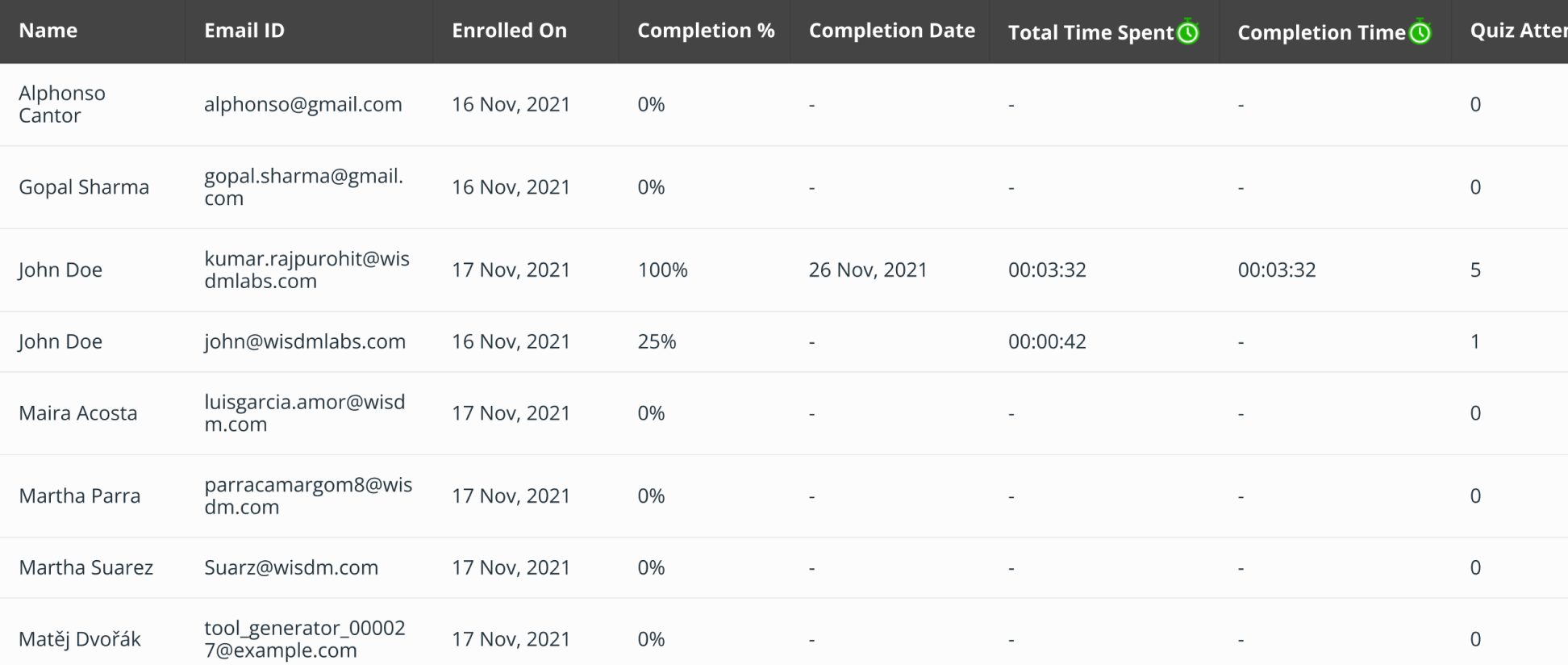Click the john@wisdmlabs.com email

(304, 341)
